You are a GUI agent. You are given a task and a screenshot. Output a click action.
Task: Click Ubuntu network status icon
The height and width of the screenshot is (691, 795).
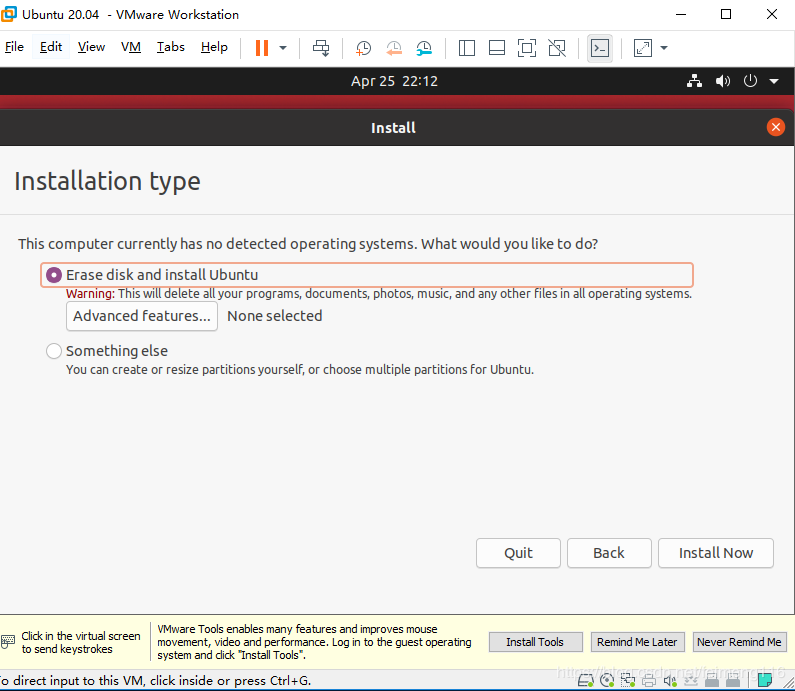click(x=695, y=81)
